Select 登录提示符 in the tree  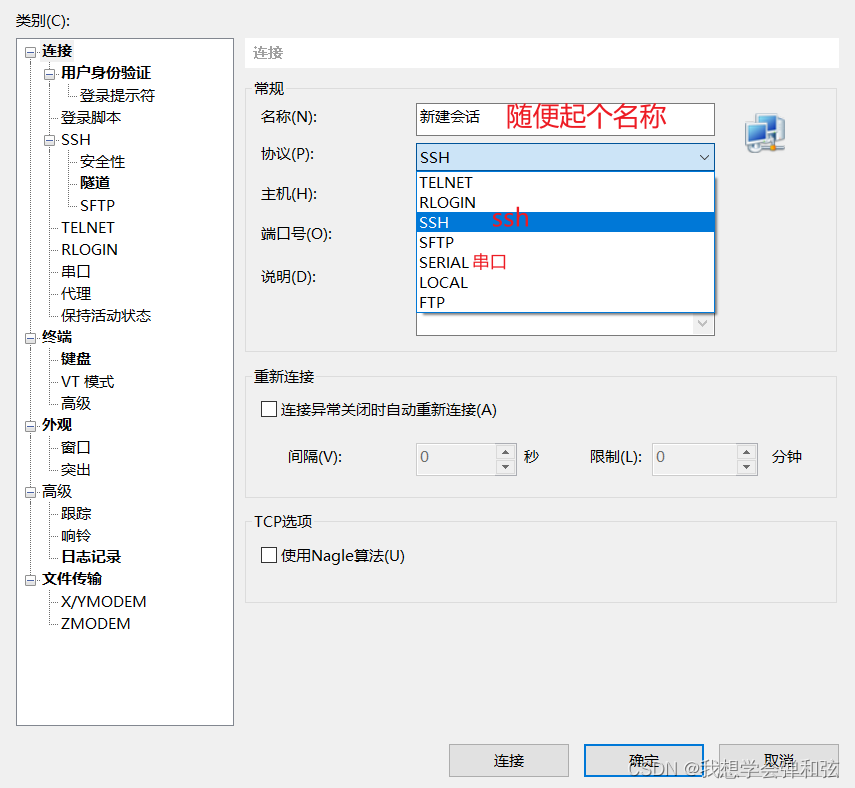pos(117,95)
